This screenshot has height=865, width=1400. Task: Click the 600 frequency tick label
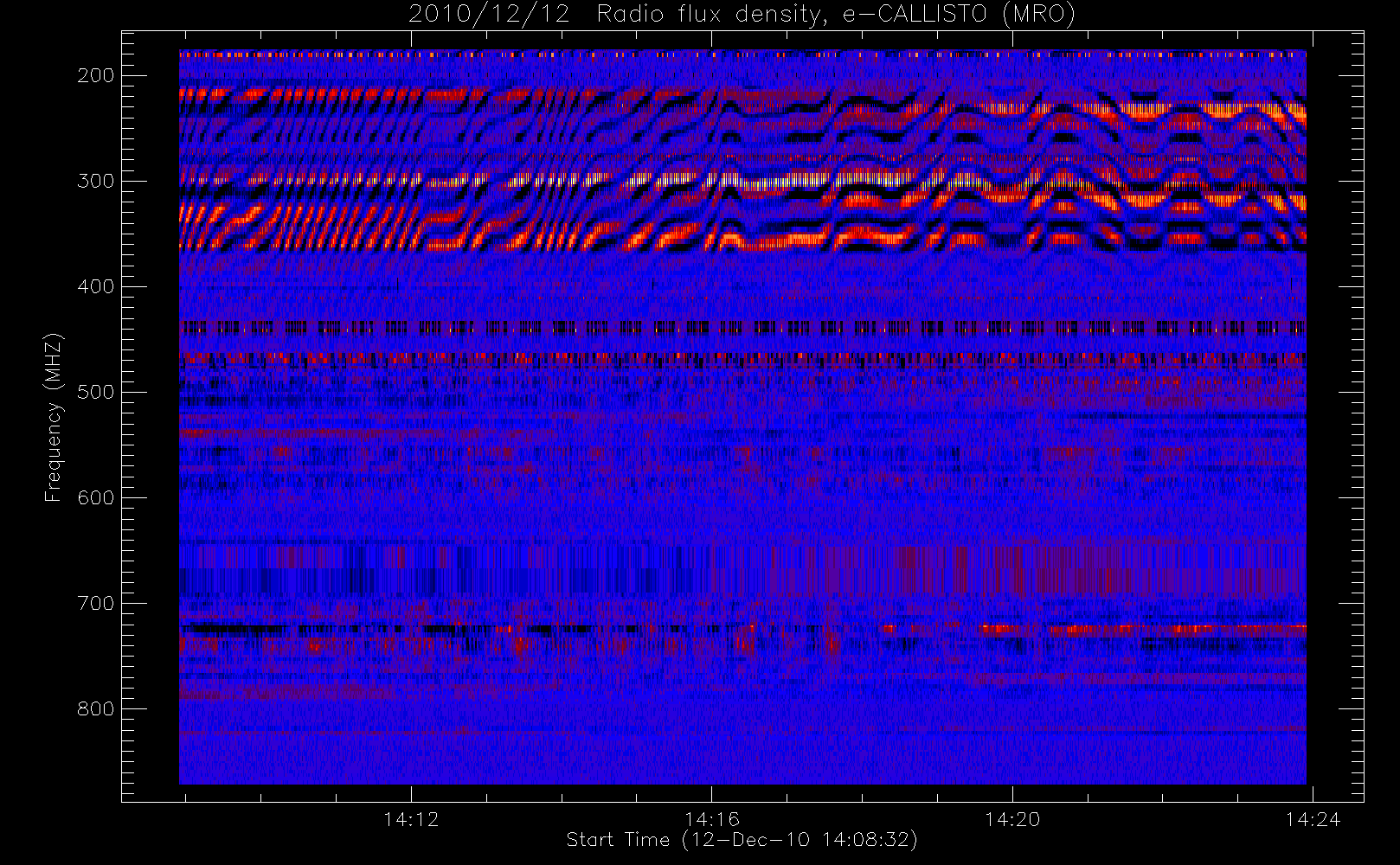click(x=96, y=498)
